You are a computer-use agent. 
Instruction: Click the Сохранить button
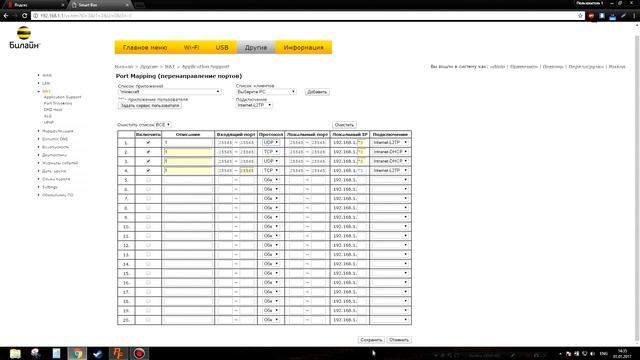click(371, 340)
